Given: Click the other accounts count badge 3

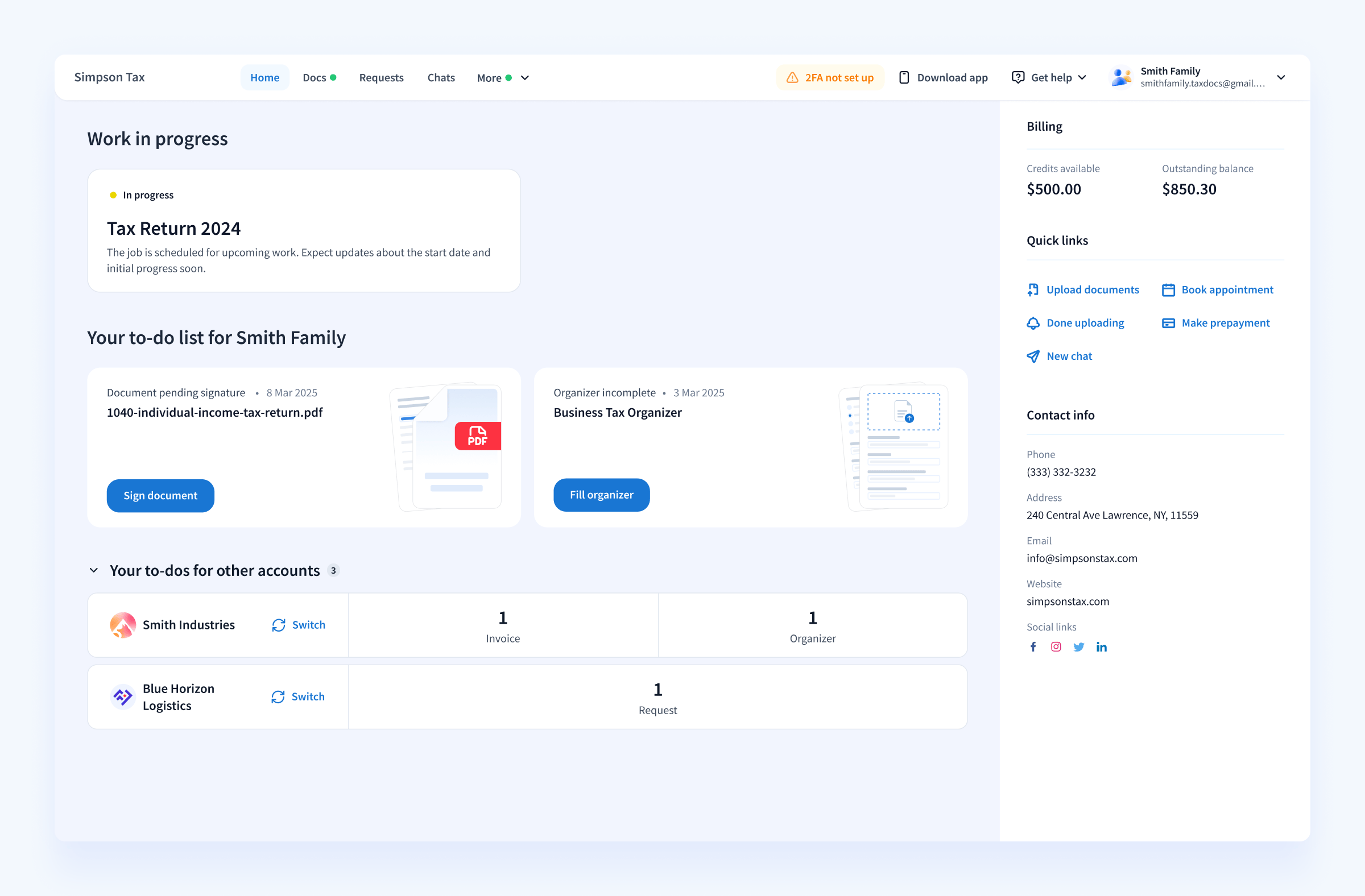Looking at the screenshot, I should click(x=333, y=571).
